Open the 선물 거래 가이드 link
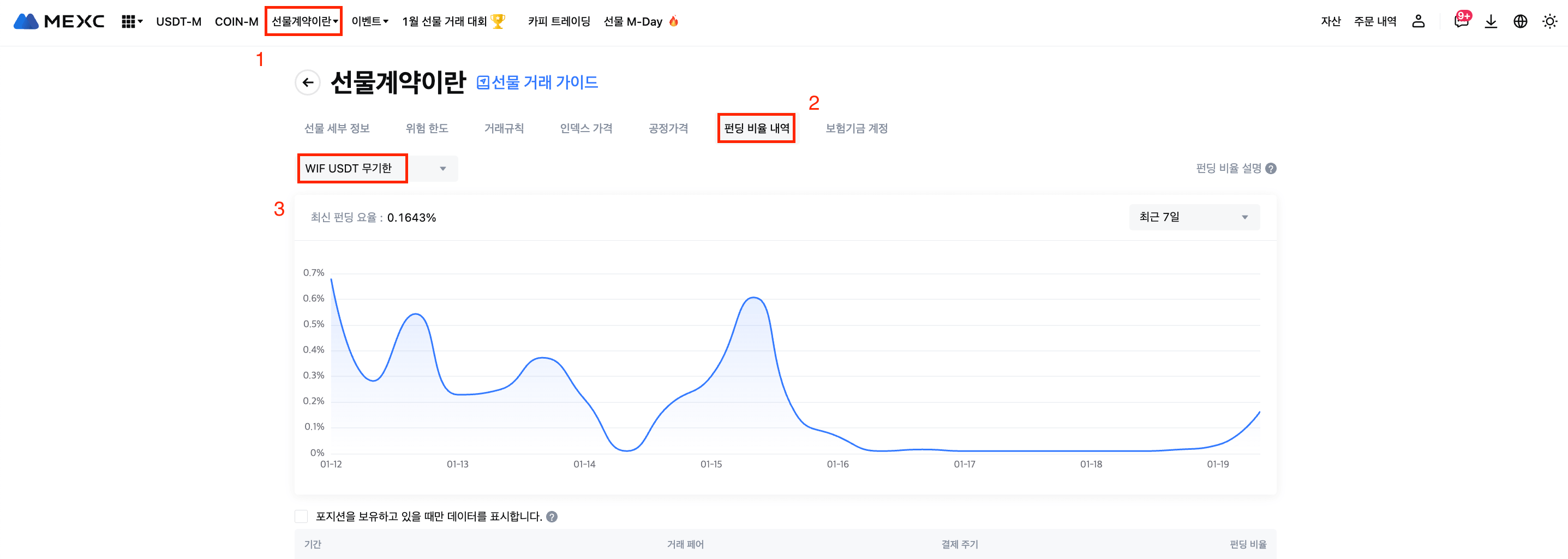The width and height of the screenshot is (1568, 559). [x=537, y=82]
